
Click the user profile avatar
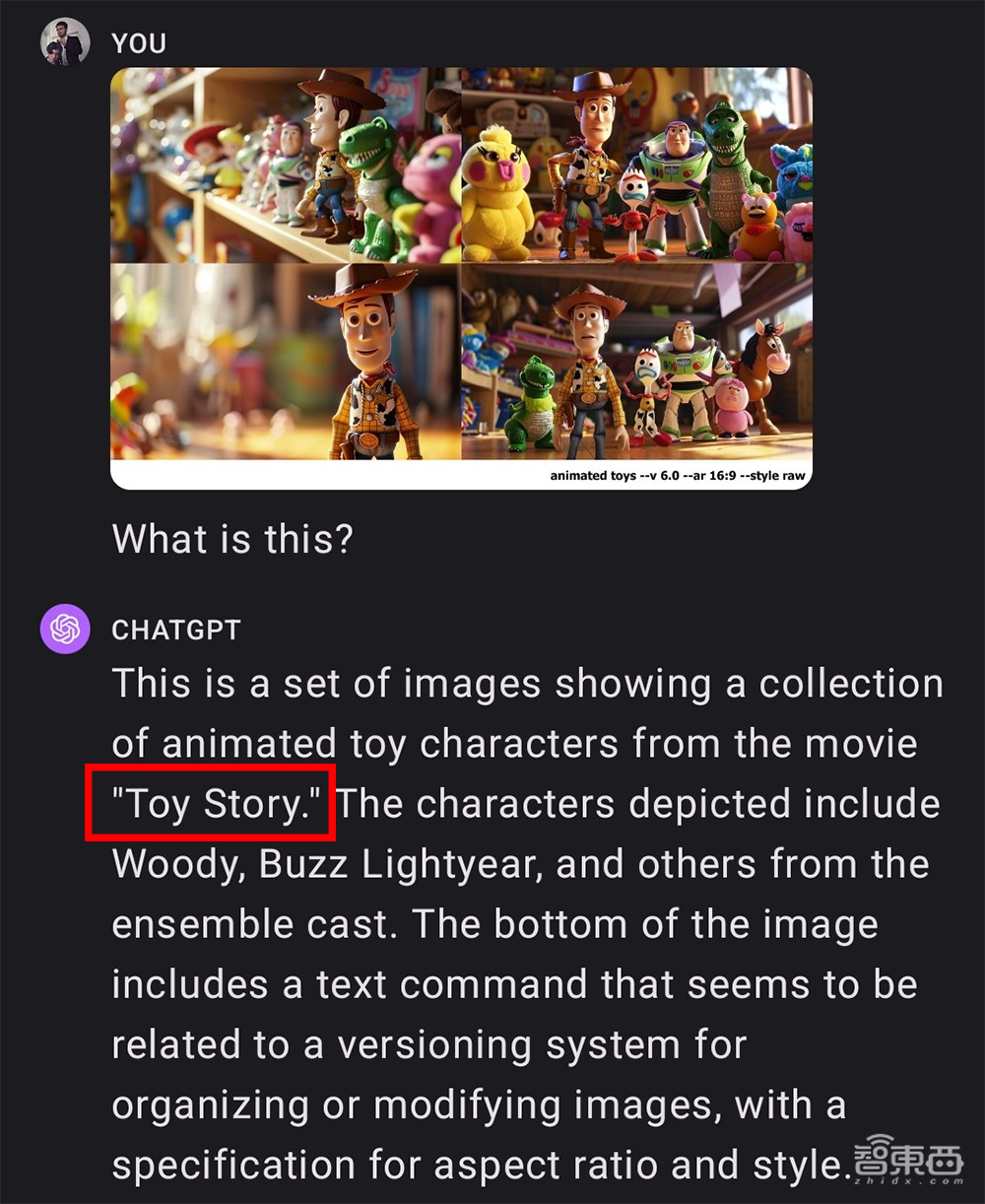[64, 42]
